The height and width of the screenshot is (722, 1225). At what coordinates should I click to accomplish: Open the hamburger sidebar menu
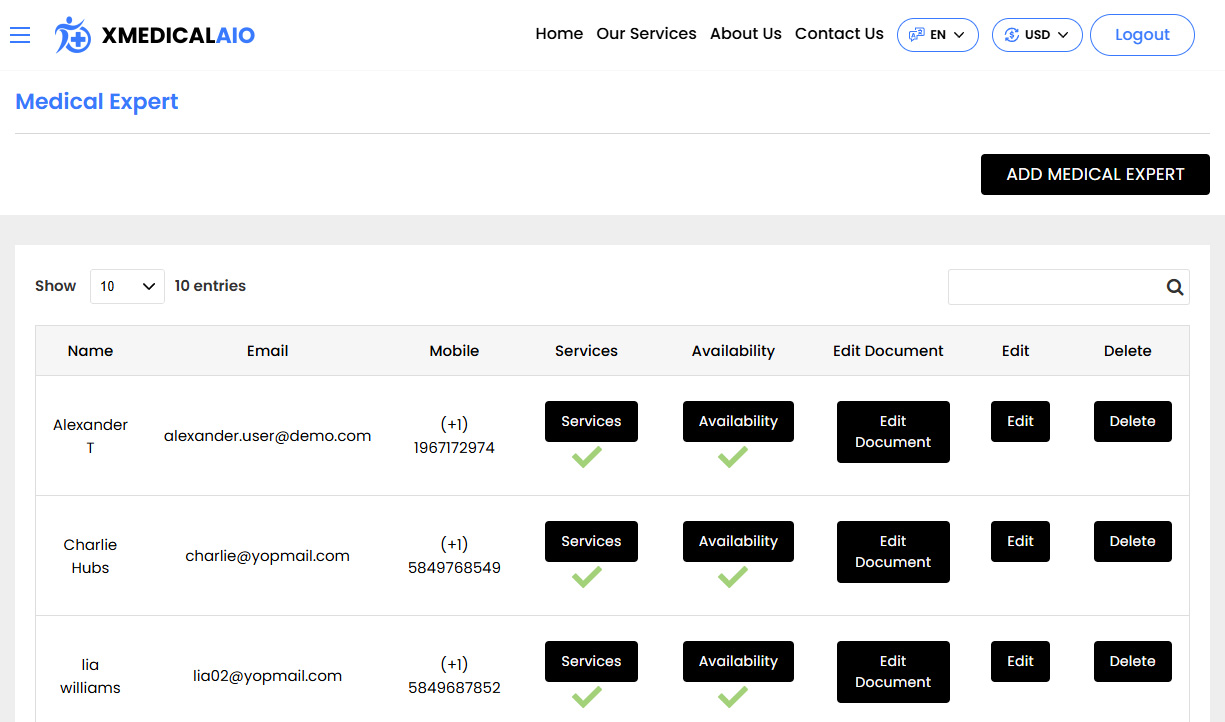point(20,35)
